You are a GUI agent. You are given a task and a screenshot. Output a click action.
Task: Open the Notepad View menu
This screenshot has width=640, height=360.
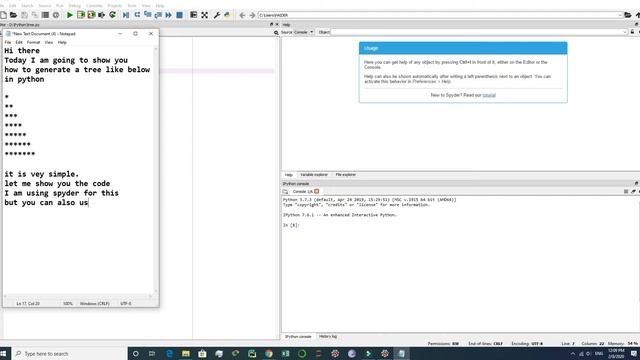click(x=49, y=42)
